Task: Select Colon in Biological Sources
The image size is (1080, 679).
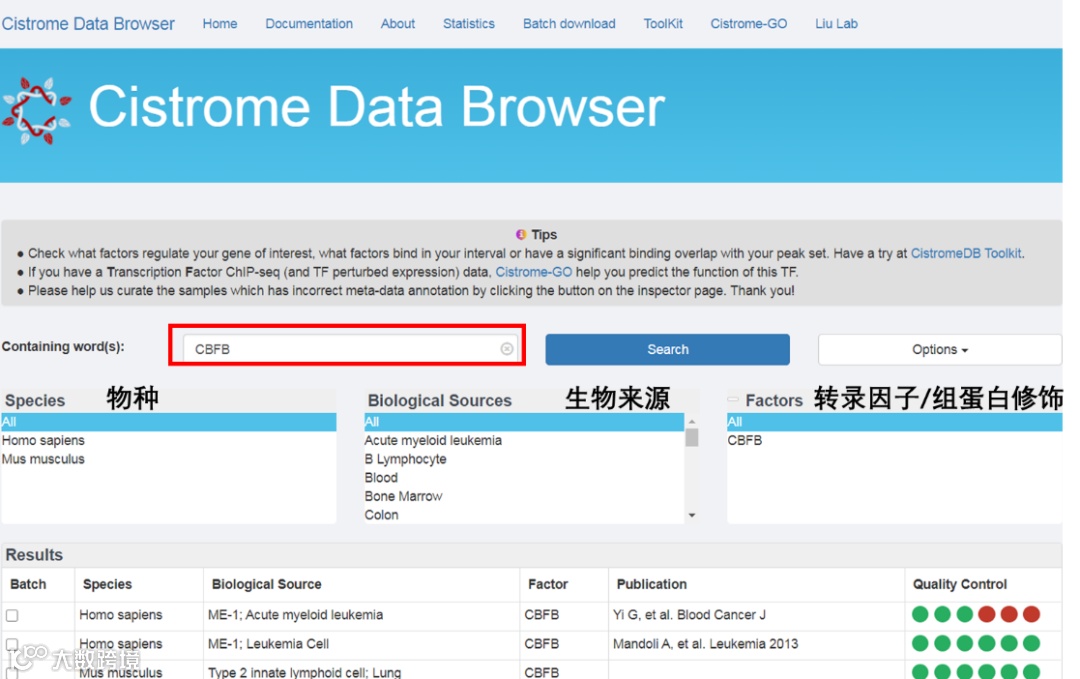Action: (x=524, y=514)
